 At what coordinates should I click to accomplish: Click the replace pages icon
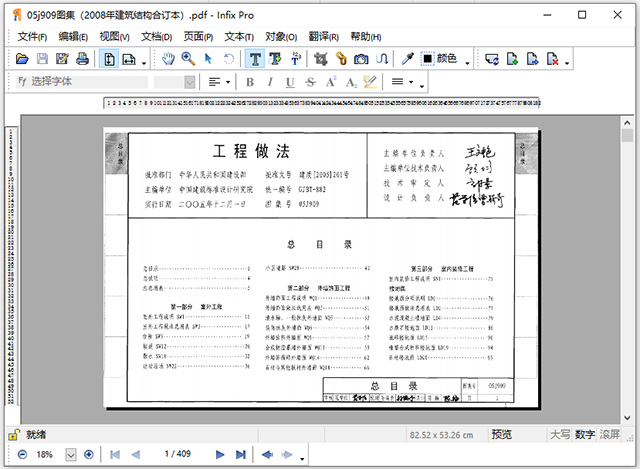492,59
